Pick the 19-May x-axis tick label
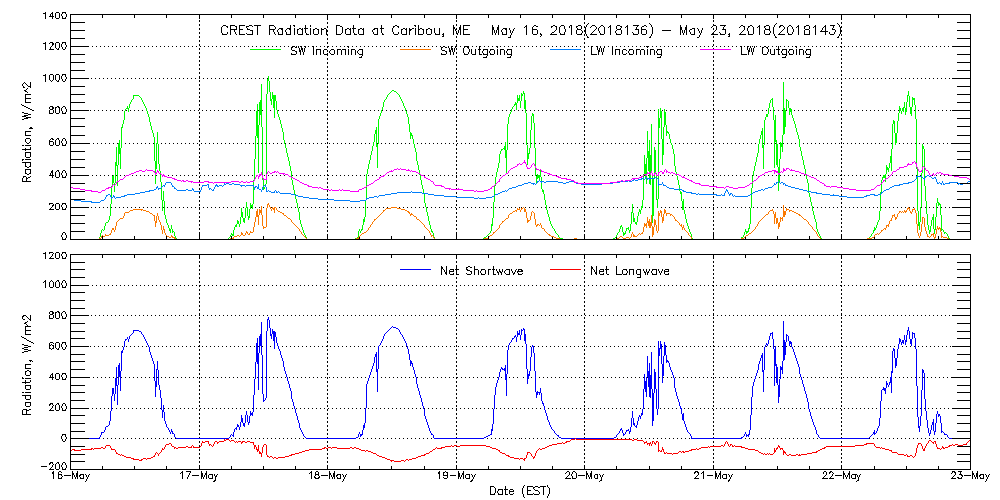Screen dimensions: 1000x500 [x=456, y=477]
